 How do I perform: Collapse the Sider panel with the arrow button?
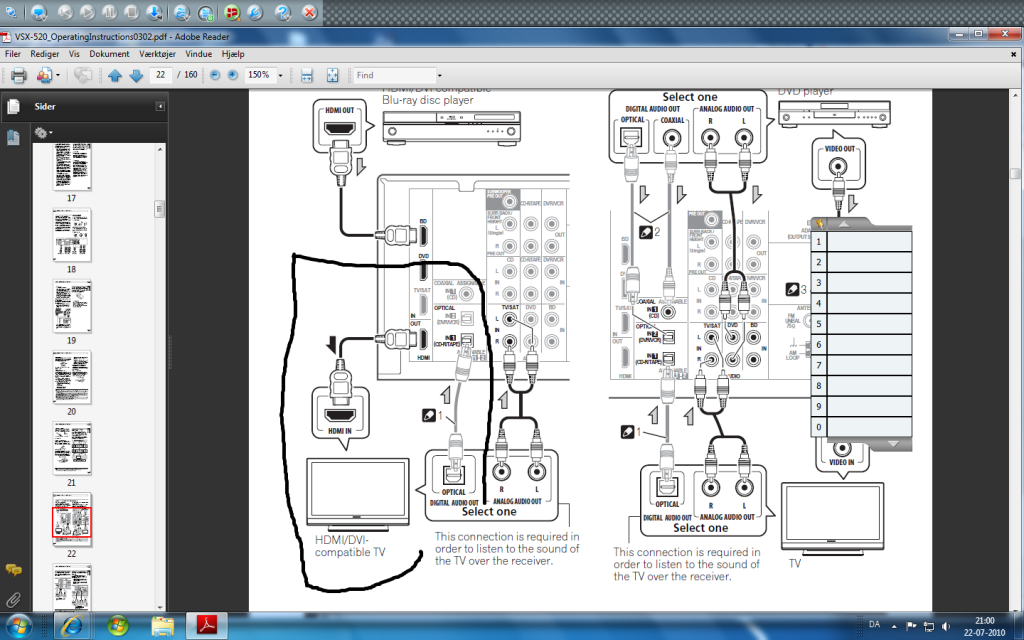160,106
